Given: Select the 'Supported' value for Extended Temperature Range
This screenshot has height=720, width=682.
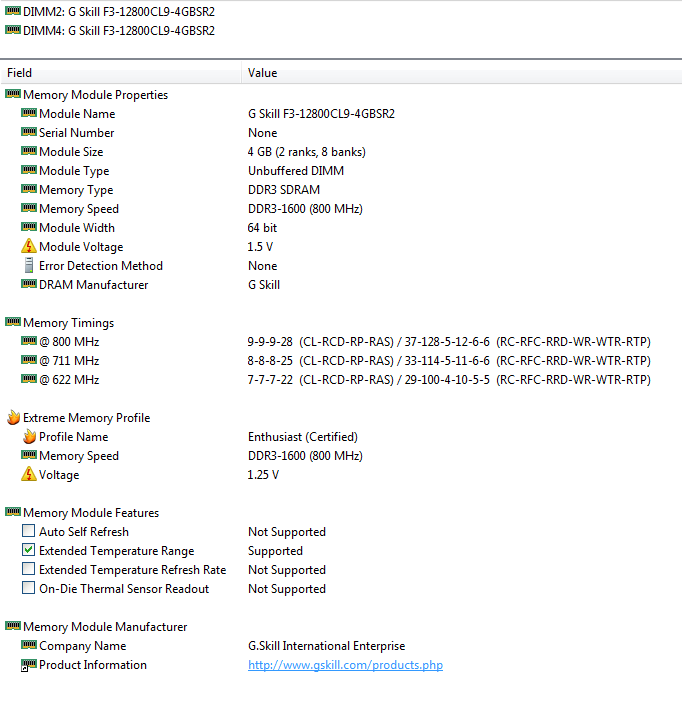Looking at the screenshot, I should point(275,551).
